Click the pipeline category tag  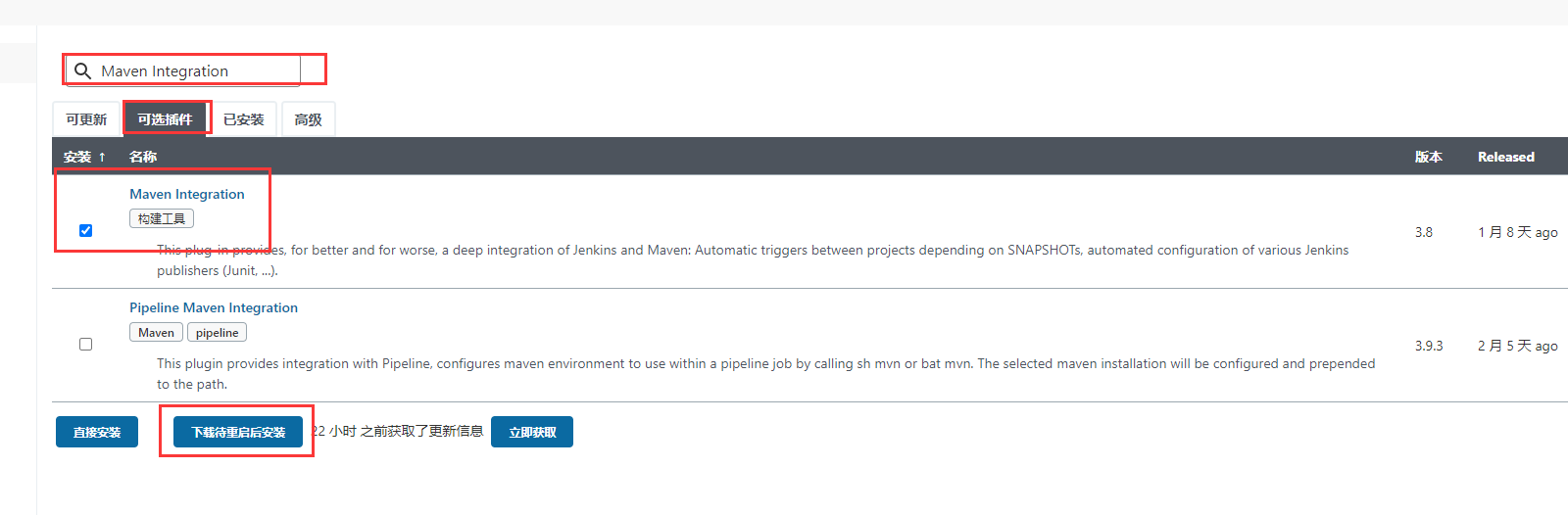(x=217, y=333)
